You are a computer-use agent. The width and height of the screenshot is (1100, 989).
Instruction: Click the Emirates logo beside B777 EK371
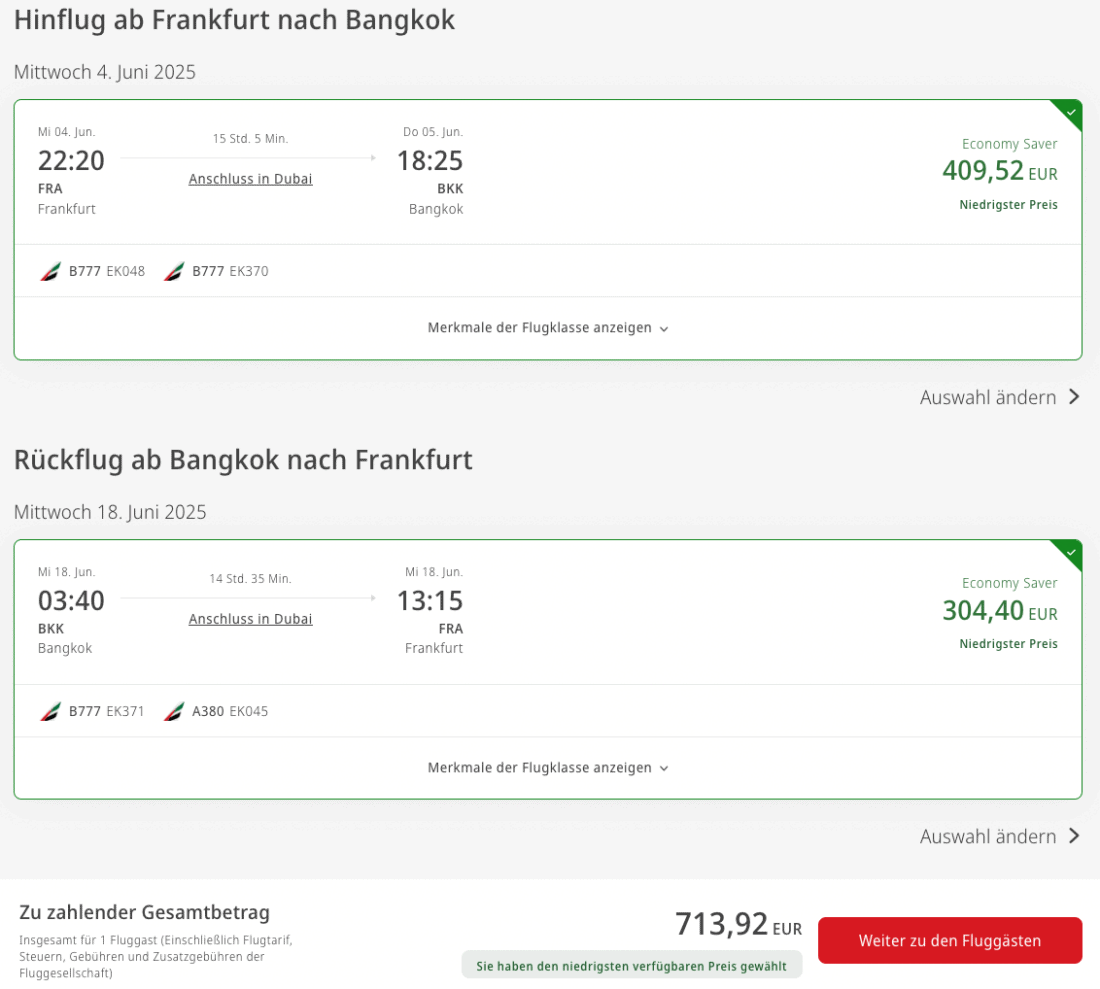50,712
